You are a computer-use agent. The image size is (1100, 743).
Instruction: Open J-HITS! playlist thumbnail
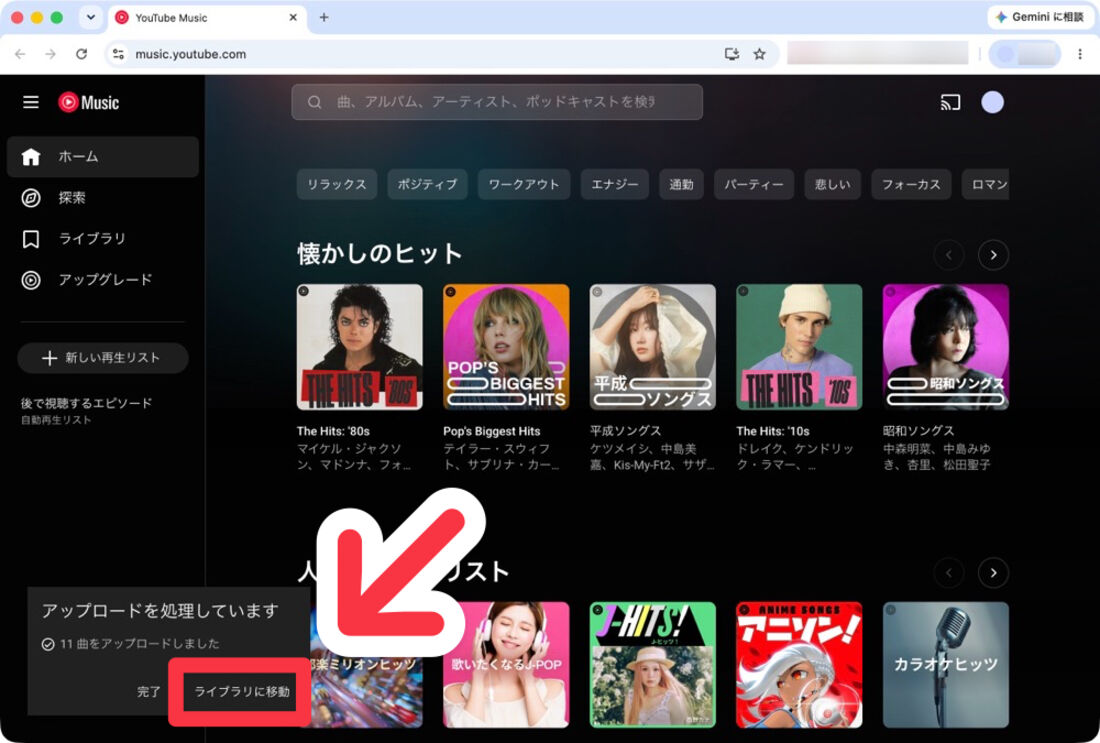(653, 664)
